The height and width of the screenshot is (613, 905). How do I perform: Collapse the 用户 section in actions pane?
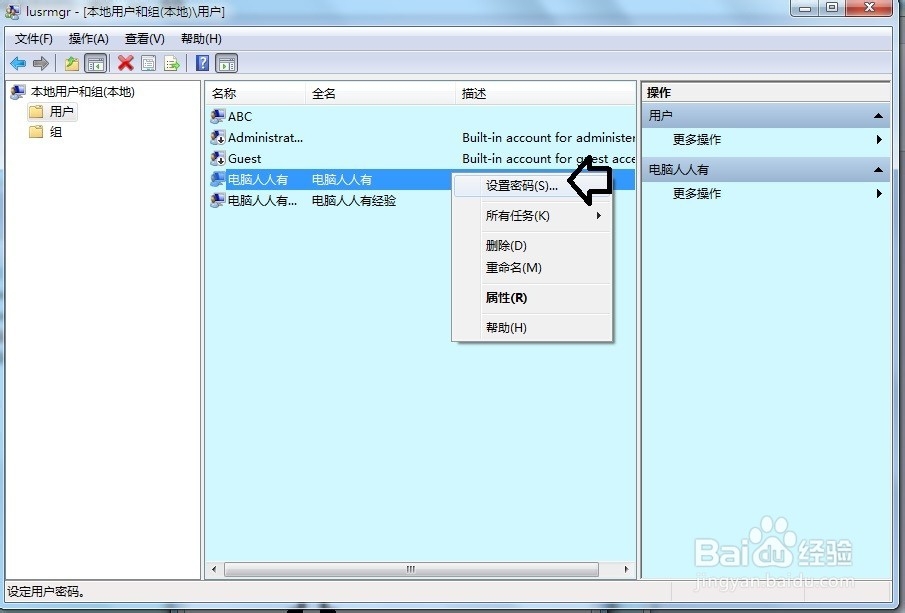[x=878, y=115]
